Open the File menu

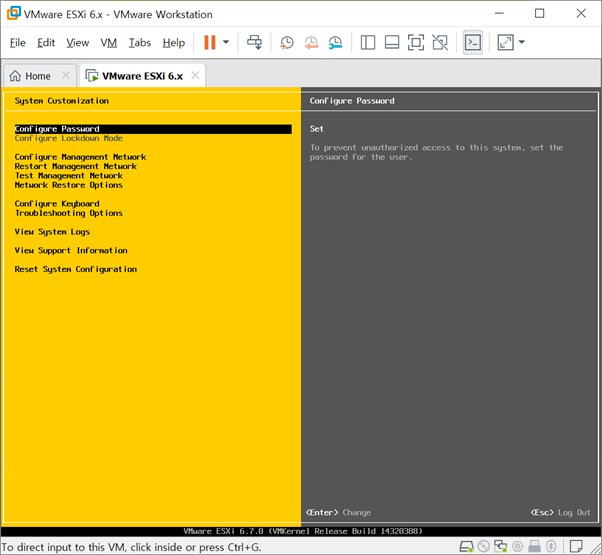[x=18, y=43]
